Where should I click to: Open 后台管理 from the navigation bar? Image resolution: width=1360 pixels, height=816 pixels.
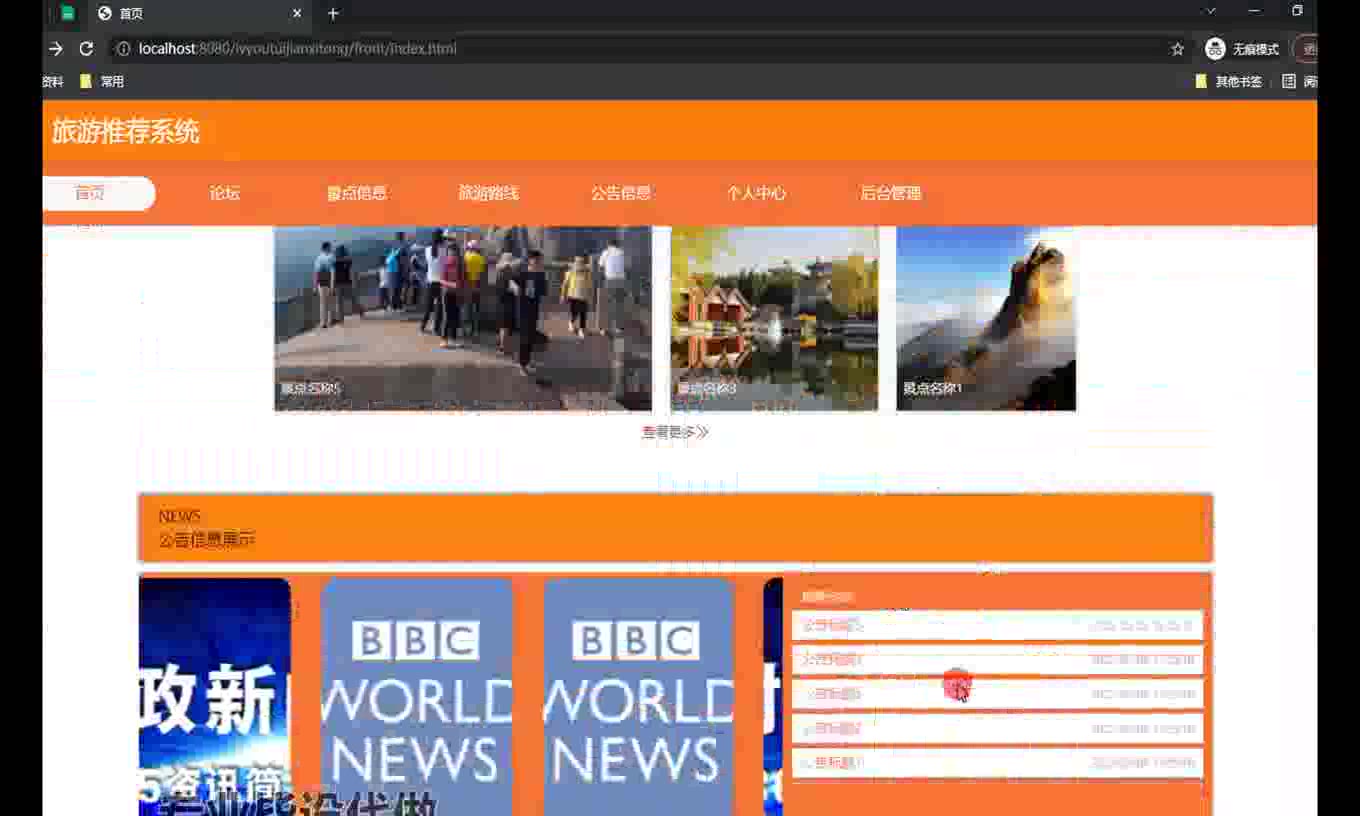[x=891, y=193]
